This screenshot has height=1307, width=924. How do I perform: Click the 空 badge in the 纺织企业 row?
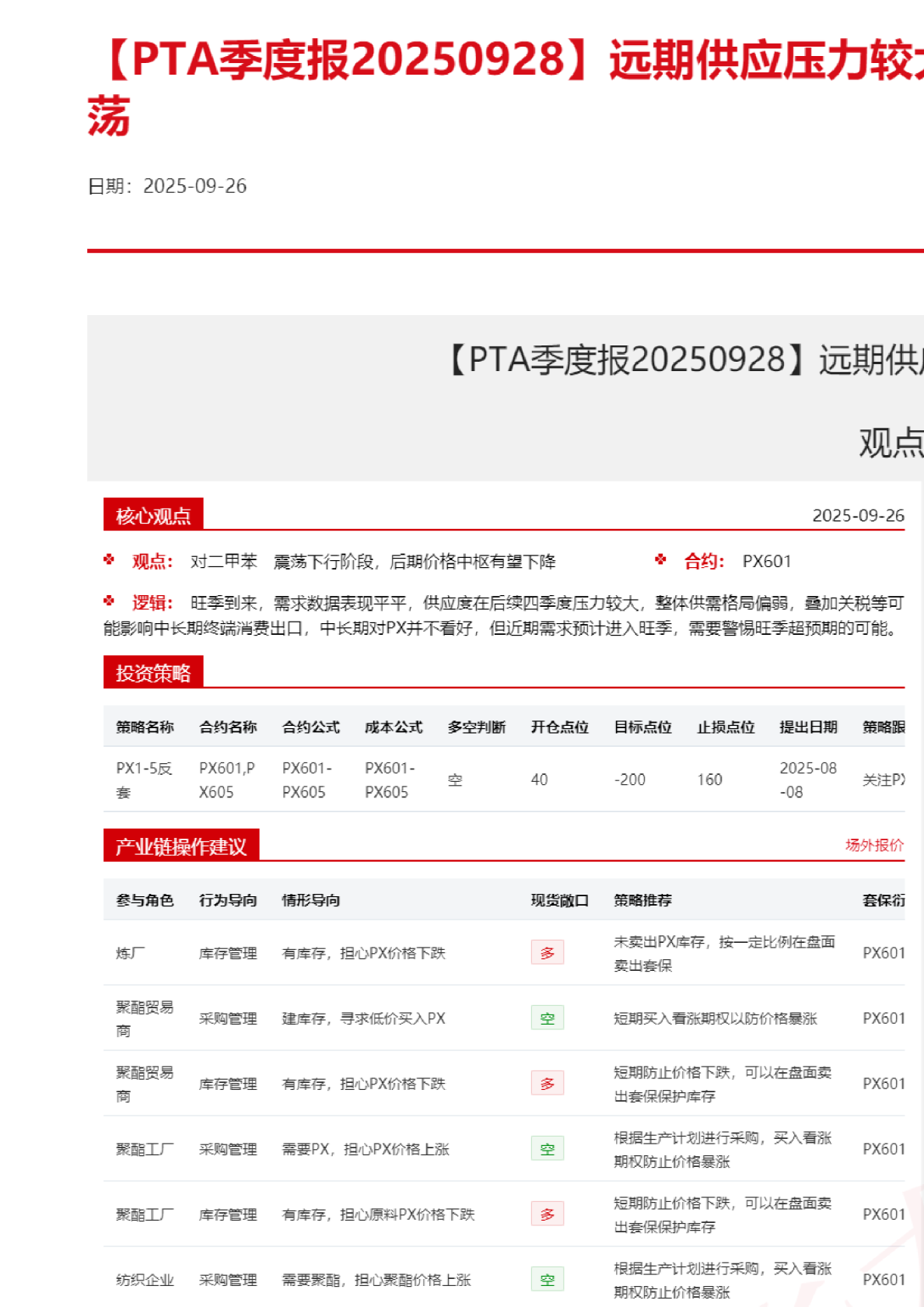[547, 1280]
